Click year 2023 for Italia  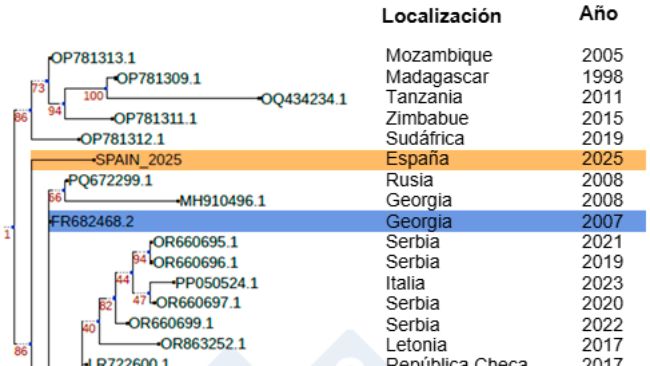pos(602,284)
